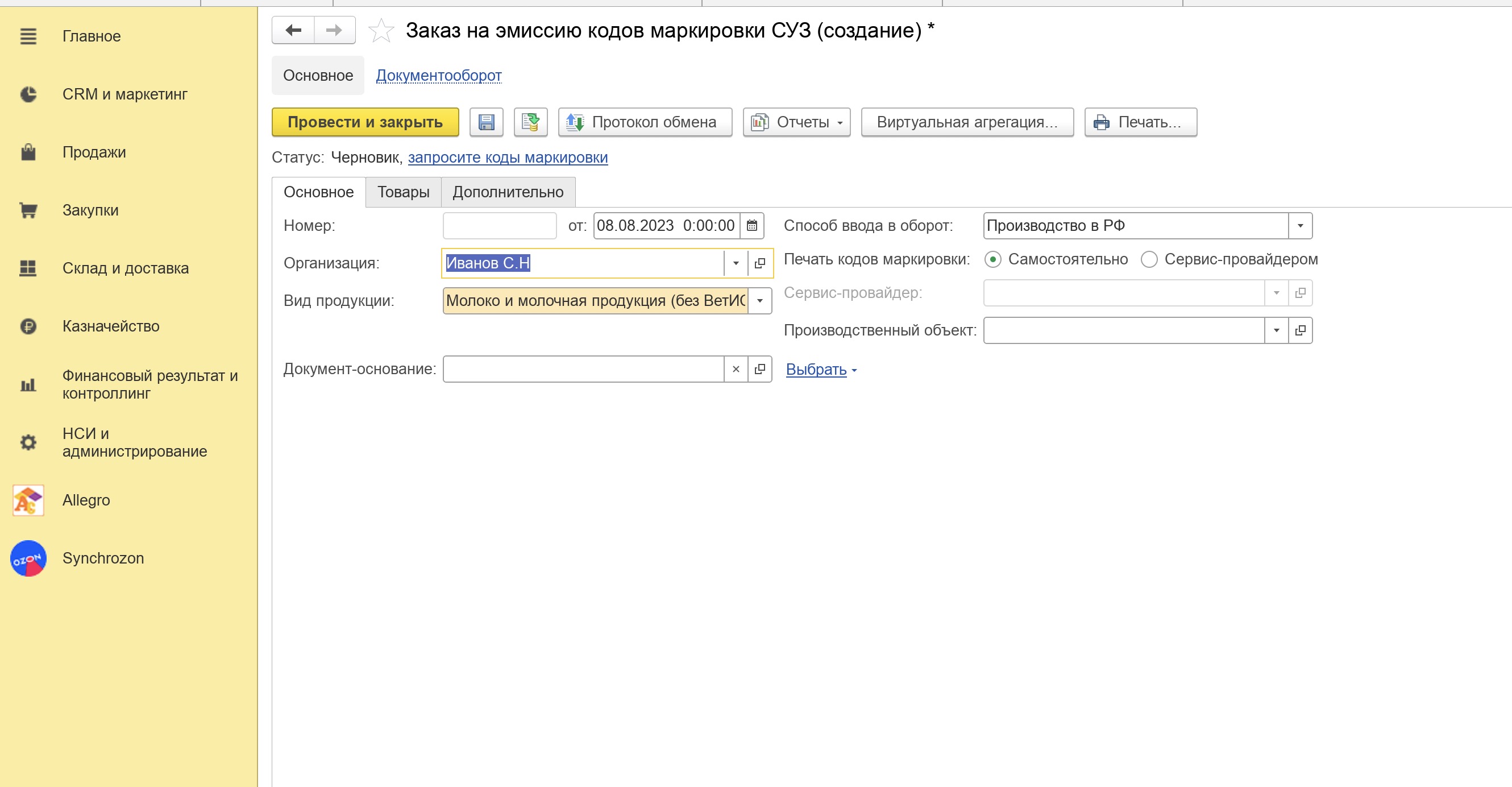Open Главное section in sidebar
Image resolution: width=1512 pixels, height=787 pixels.
[x=92, y=36]
